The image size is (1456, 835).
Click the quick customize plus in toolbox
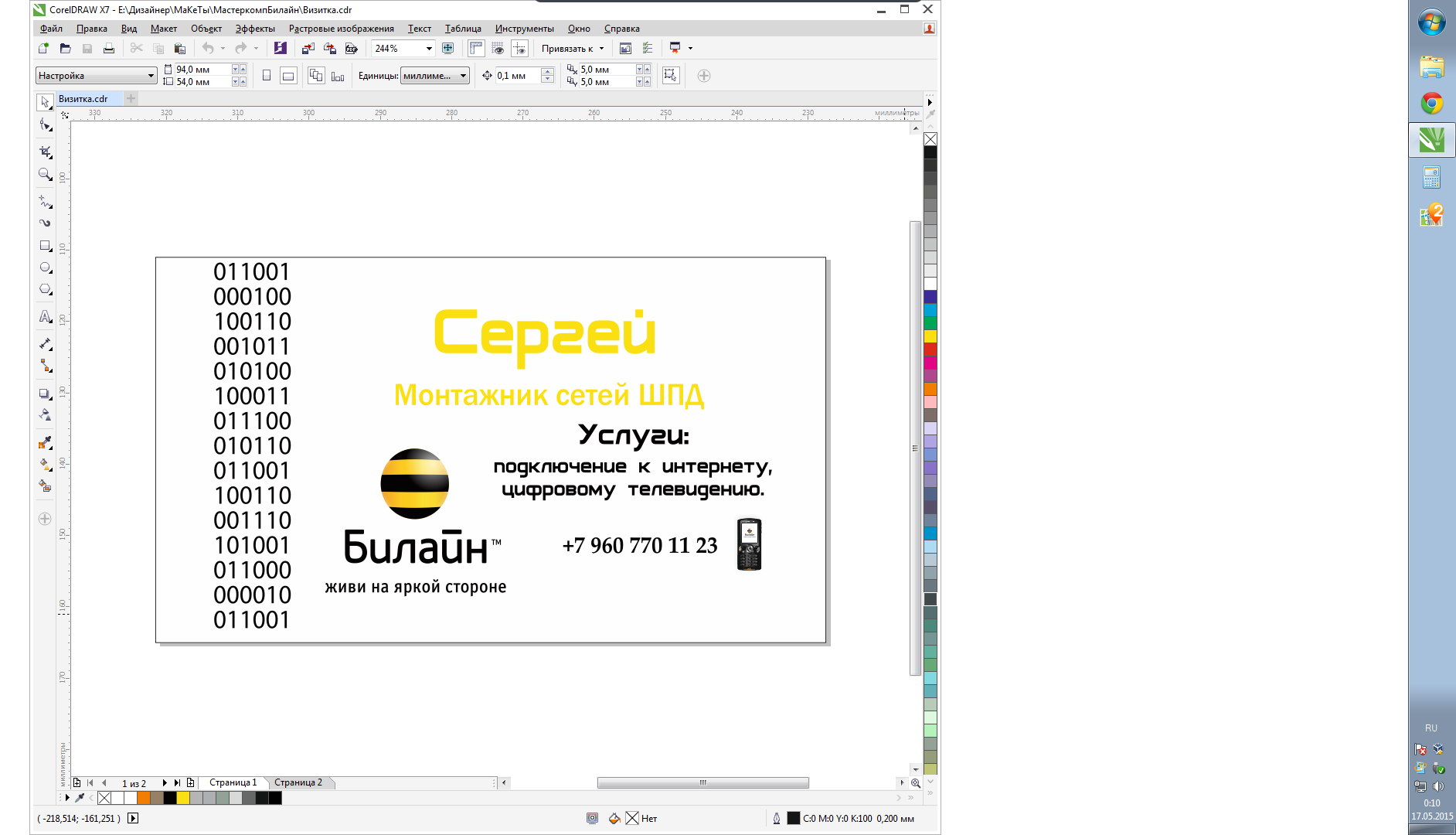[45, 519]
